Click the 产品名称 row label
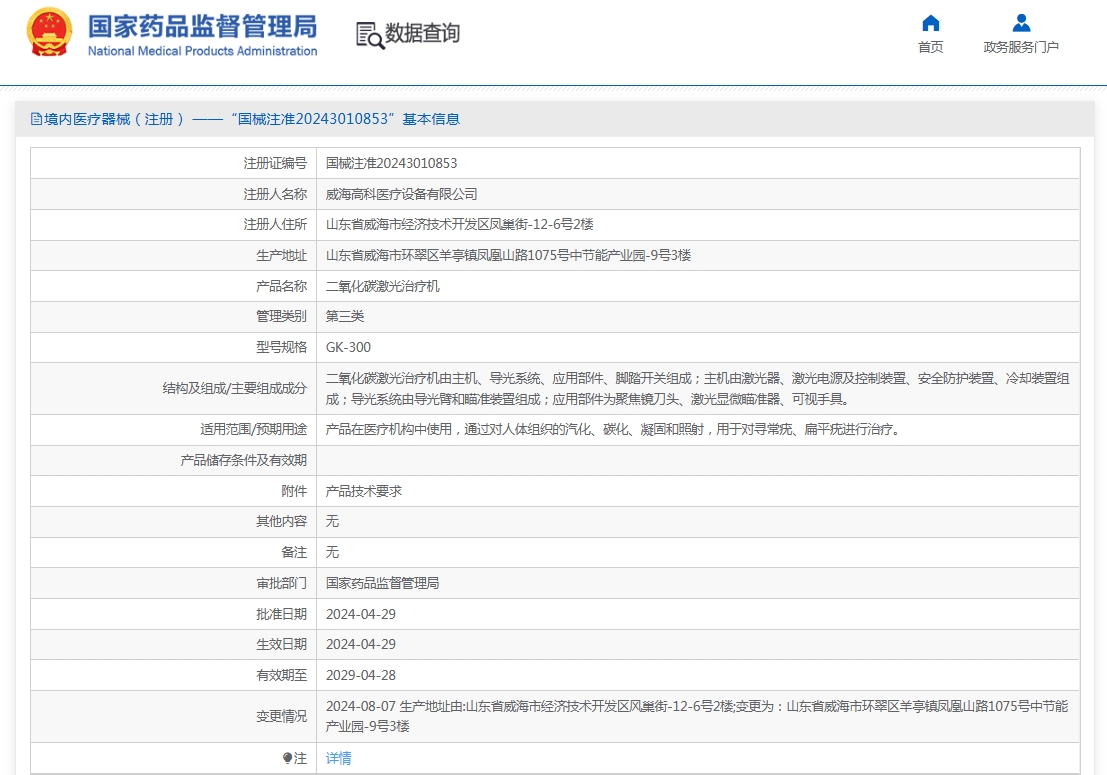1107x775 pixels. 281,286
